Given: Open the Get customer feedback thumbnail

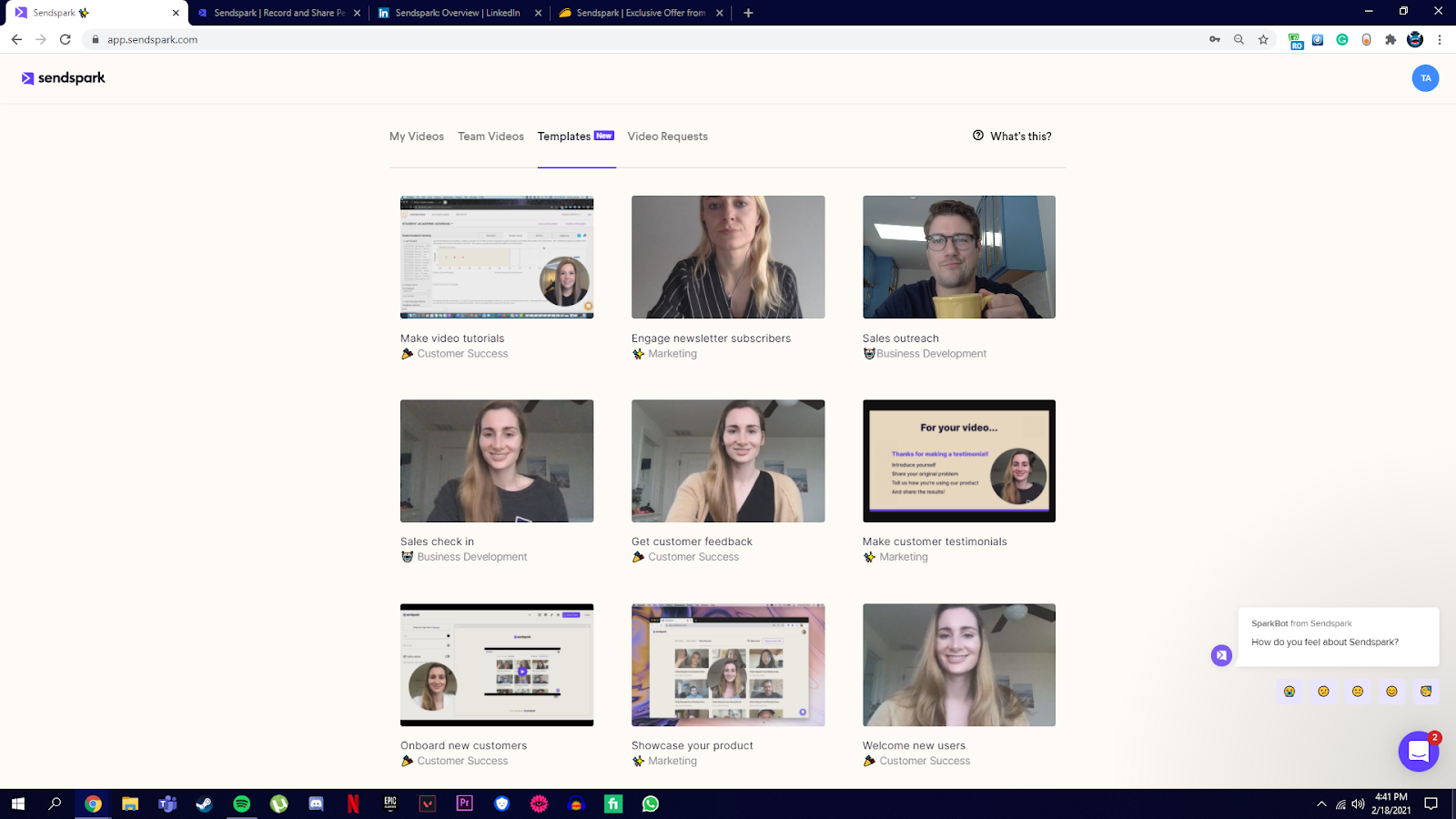Looking at the screenshot, I should click(x=728, y=460).
